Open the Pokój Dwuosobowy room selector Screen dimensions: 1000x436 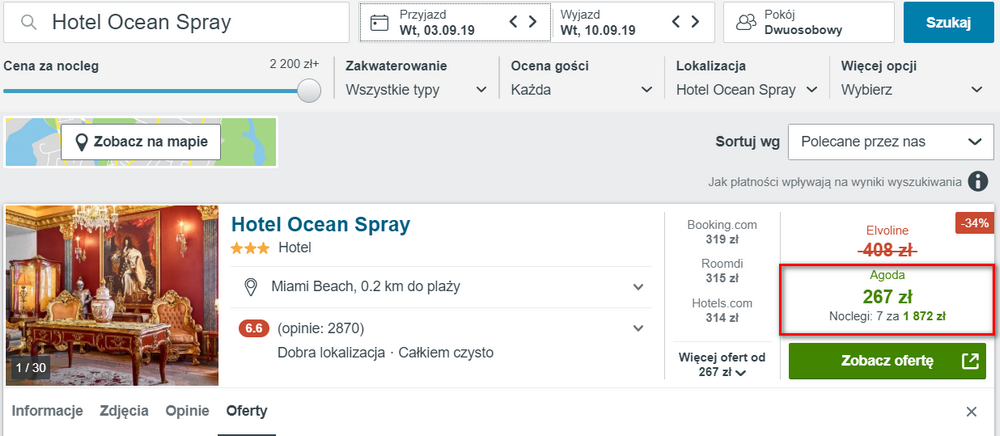[x=809, y=22]
